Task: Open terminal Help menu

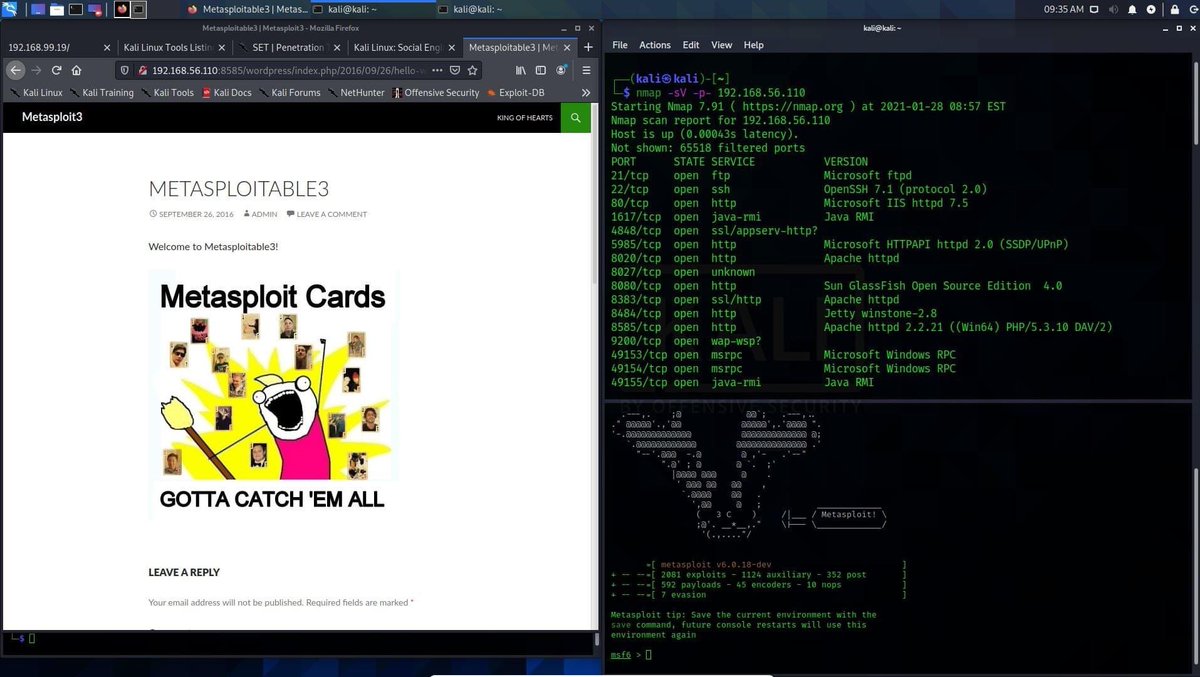Action: 754,45
